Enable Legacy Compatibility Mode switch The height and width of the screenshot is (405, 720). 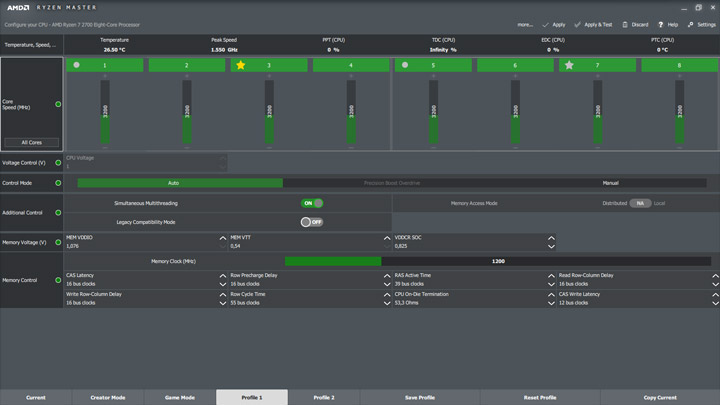(312, 222)
